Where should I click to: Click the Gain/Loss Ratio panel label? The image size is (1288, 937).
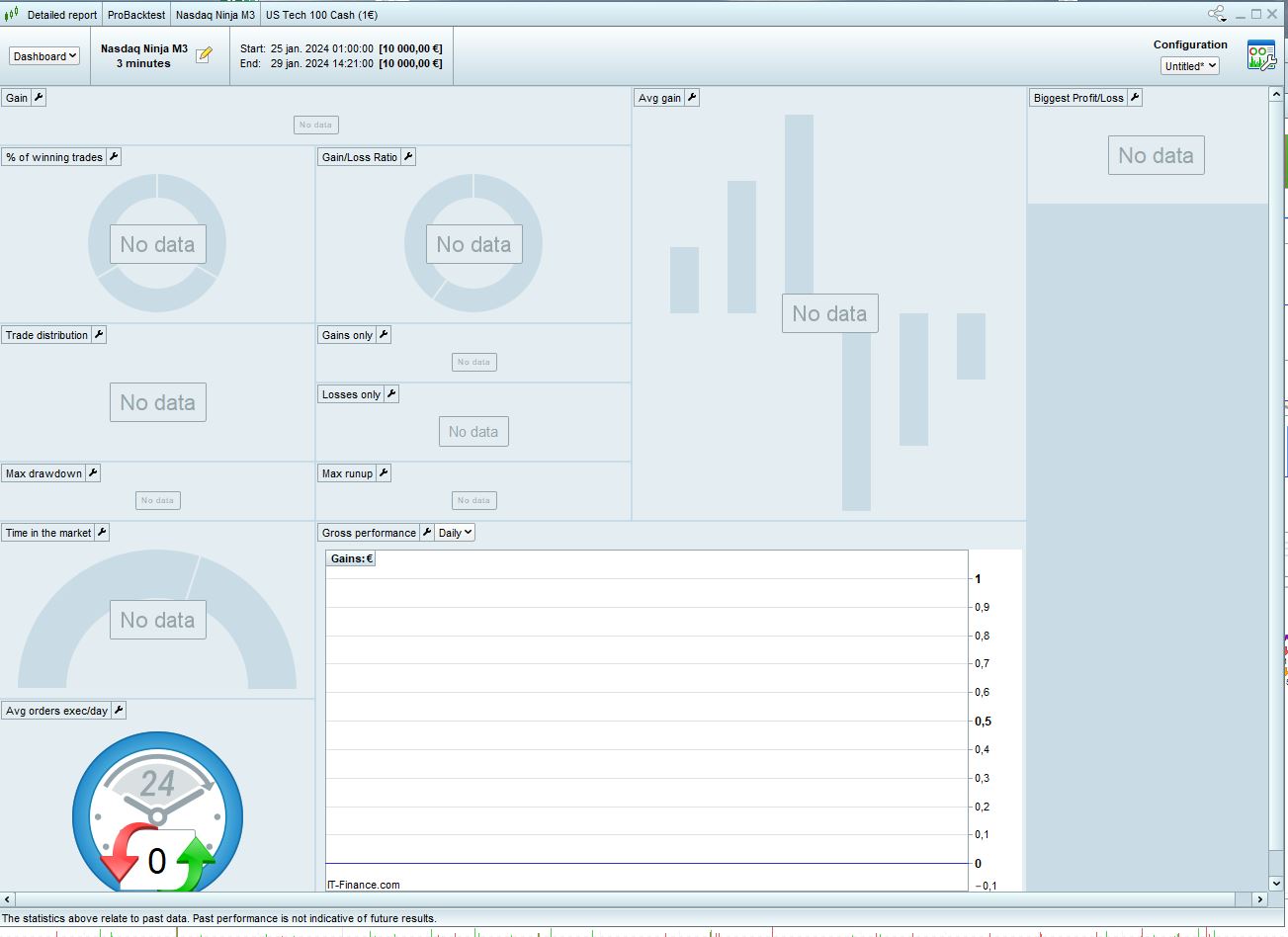coord(360,157)
